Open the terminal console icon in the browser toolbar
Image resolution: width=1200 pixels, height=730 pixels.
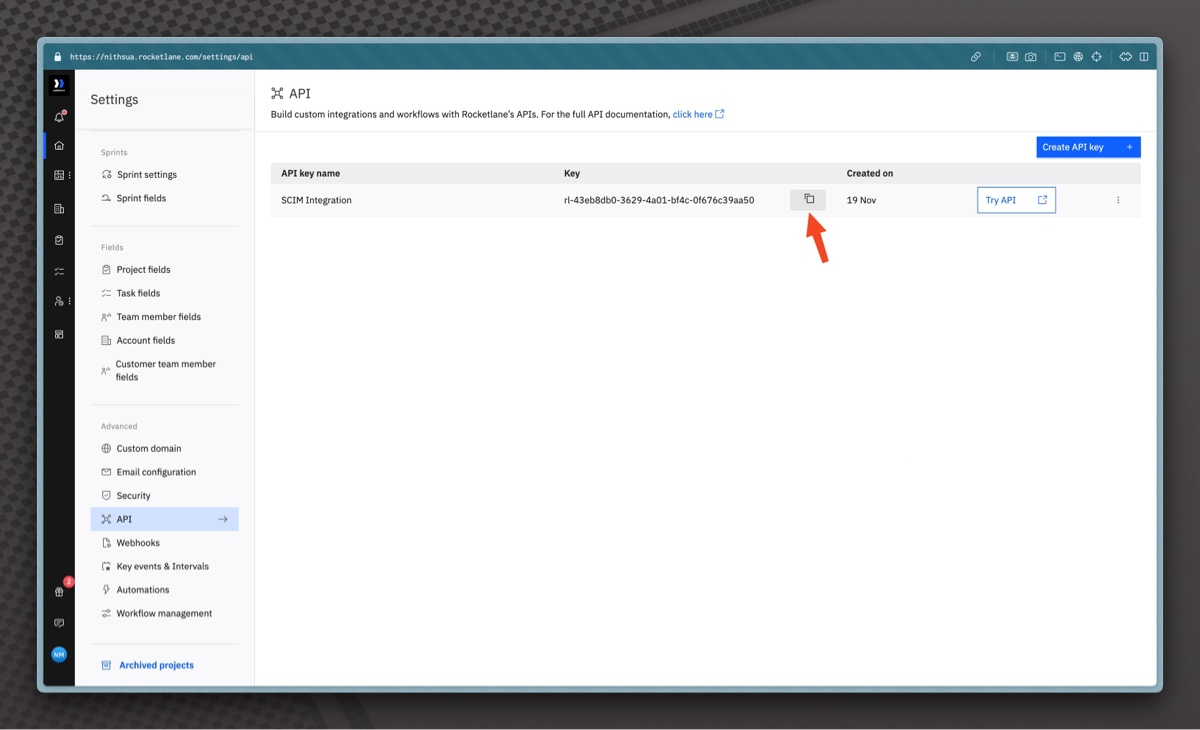point(1059,57)
